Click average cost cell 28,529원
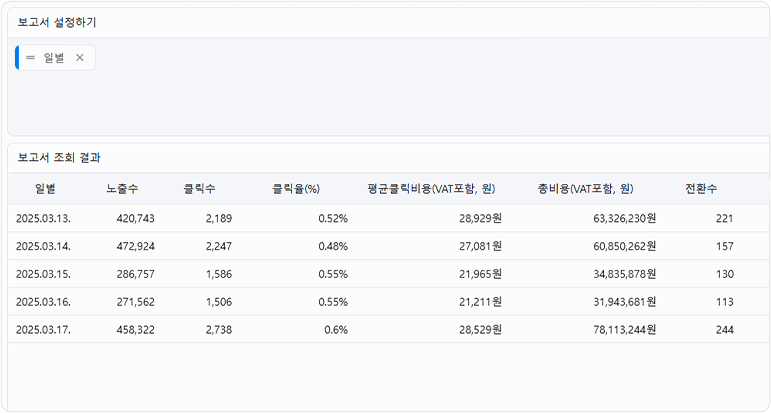The width and height of the screenshot is (771, 413). [x=480, y=330]
